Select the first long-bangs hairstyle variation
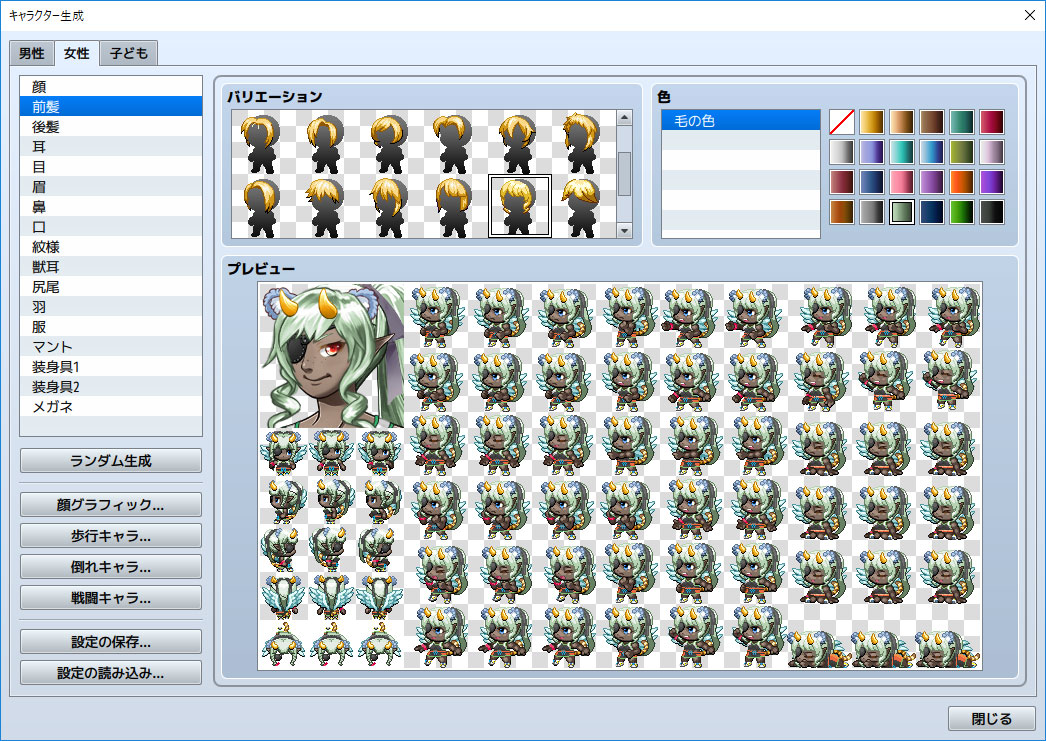The height and width of the screenshot is (741, 1046). click(x=262, y=140)
